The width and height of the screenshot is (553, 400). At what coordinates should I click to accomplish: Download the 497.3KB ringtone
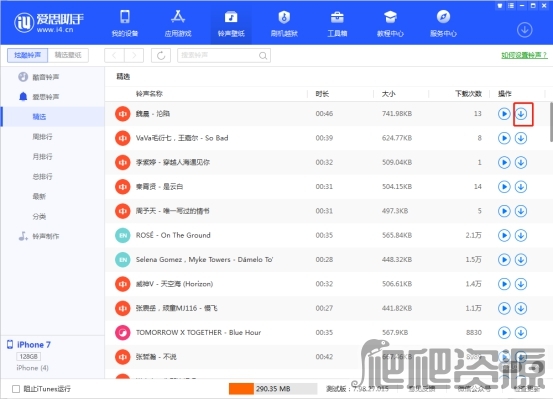521,211
